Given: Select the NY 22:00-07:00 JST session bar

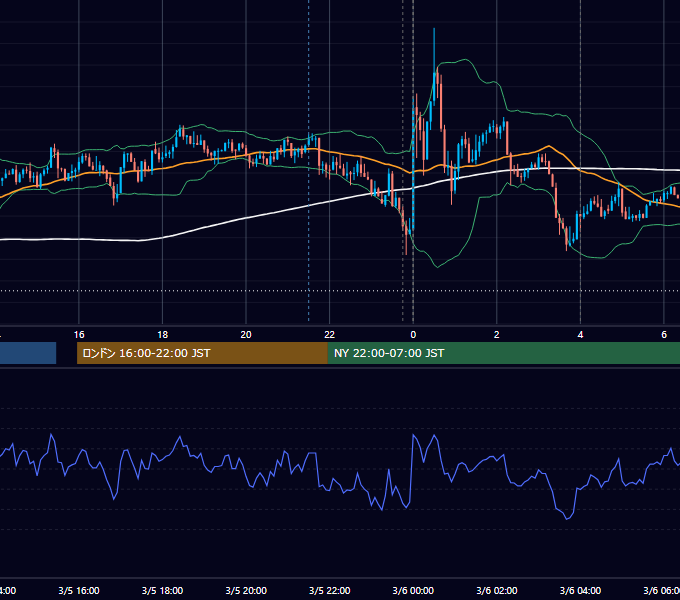Looking at the screenshot, I should [503, 353].
